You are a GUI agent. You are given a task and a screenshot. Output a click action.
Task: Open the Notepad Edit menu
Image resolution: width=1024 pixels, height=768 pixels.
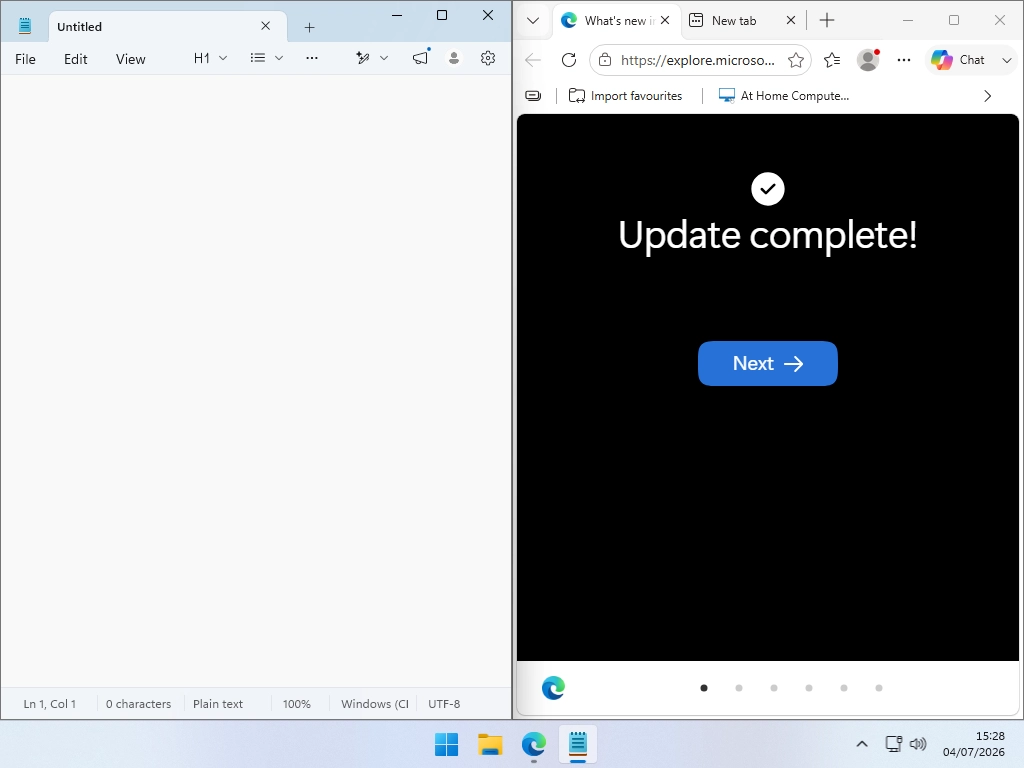click(x=76, y=59)
